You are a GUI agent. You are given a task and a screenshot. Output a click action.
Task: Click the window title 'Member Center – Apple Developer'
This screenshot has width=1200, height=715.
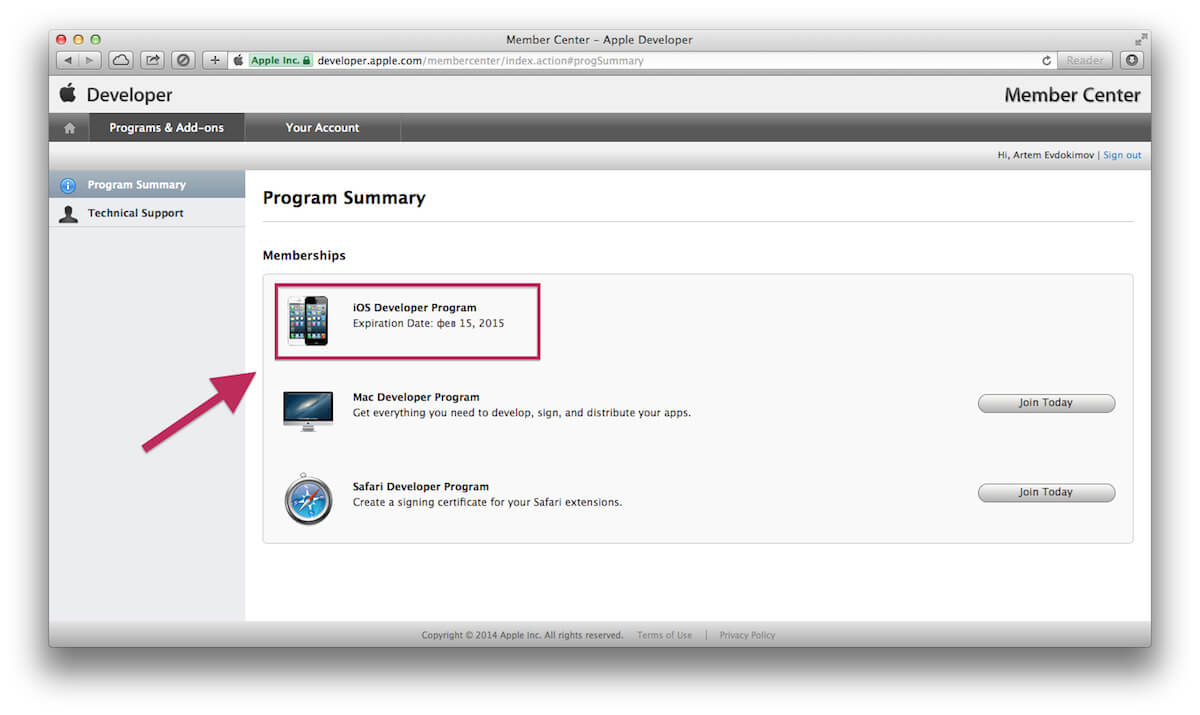pyautogui.click(x=599, y=40)
